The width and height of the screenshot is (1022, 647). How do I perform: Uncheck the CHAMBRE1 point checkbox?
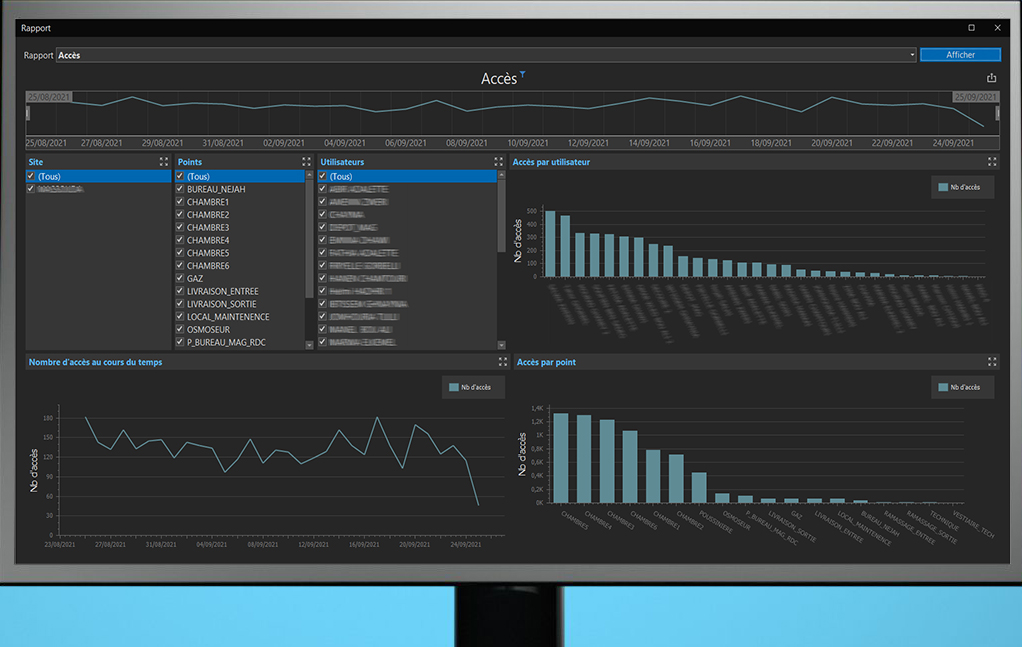(x=180, y=202)
